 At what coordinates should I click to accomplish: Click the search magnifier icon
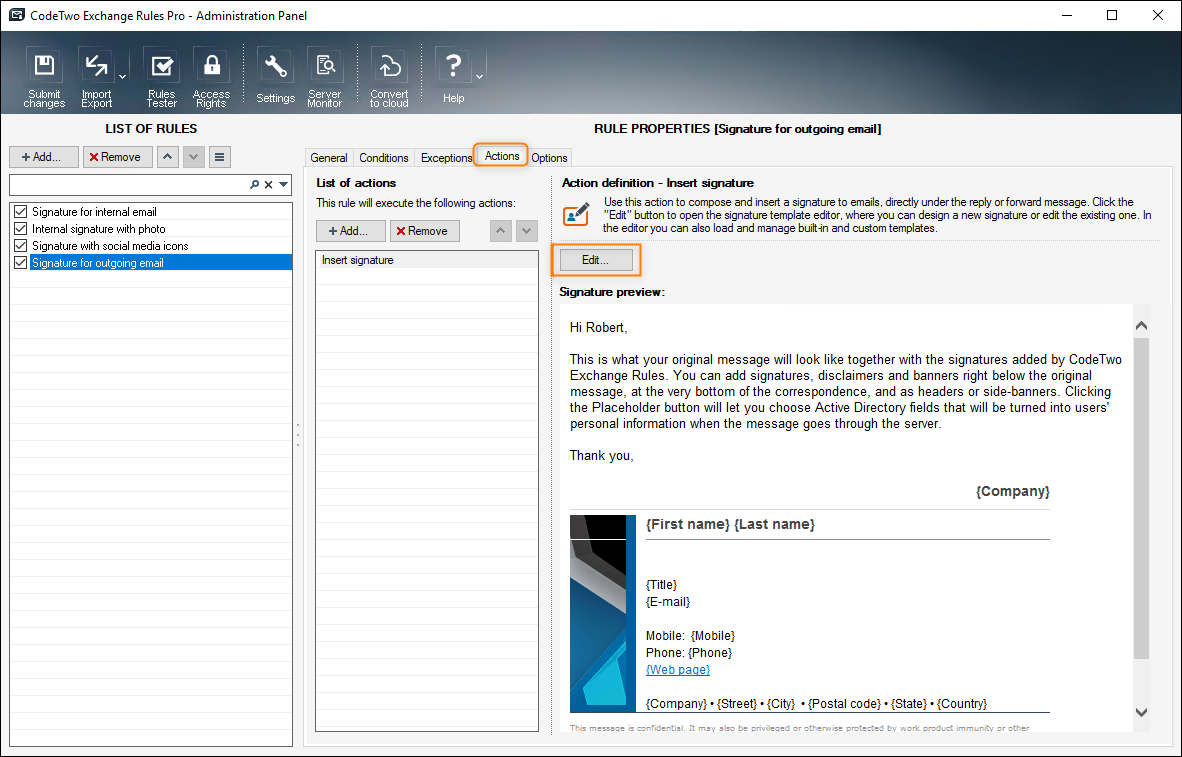tap(255, 184)
